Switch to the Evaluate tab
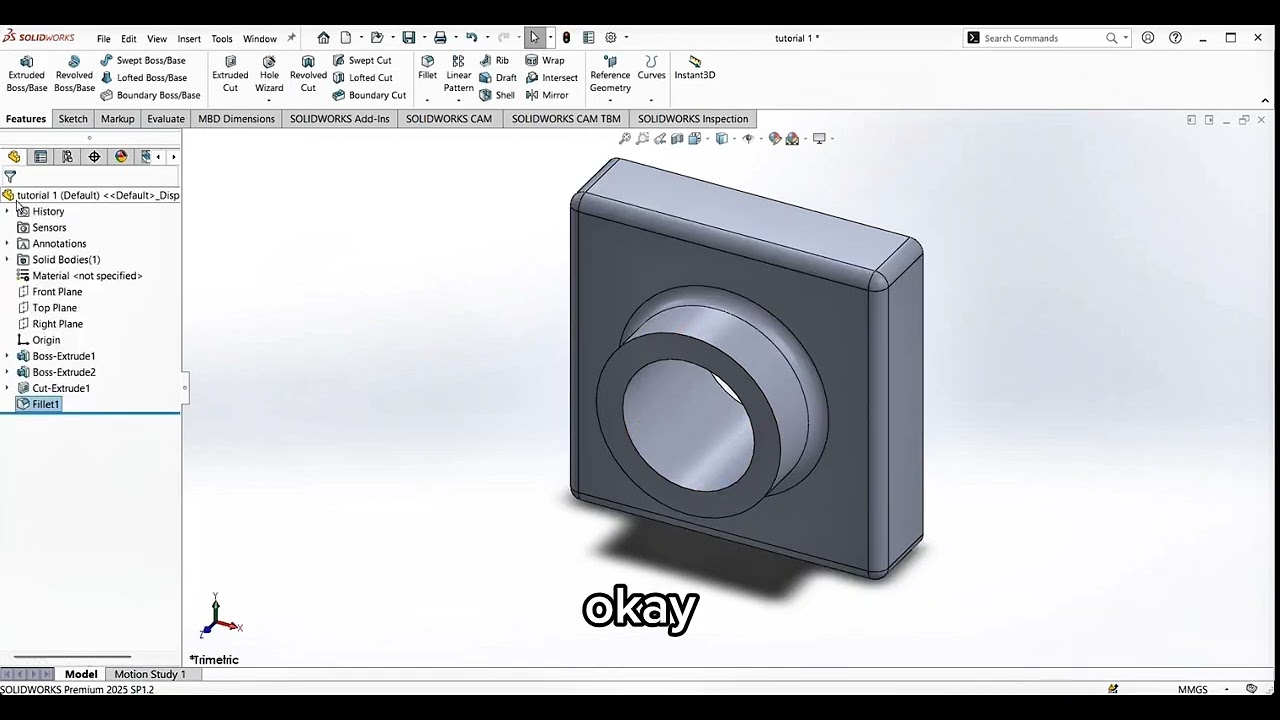This screenshot has width=1280, height=720. coord(166,119)
